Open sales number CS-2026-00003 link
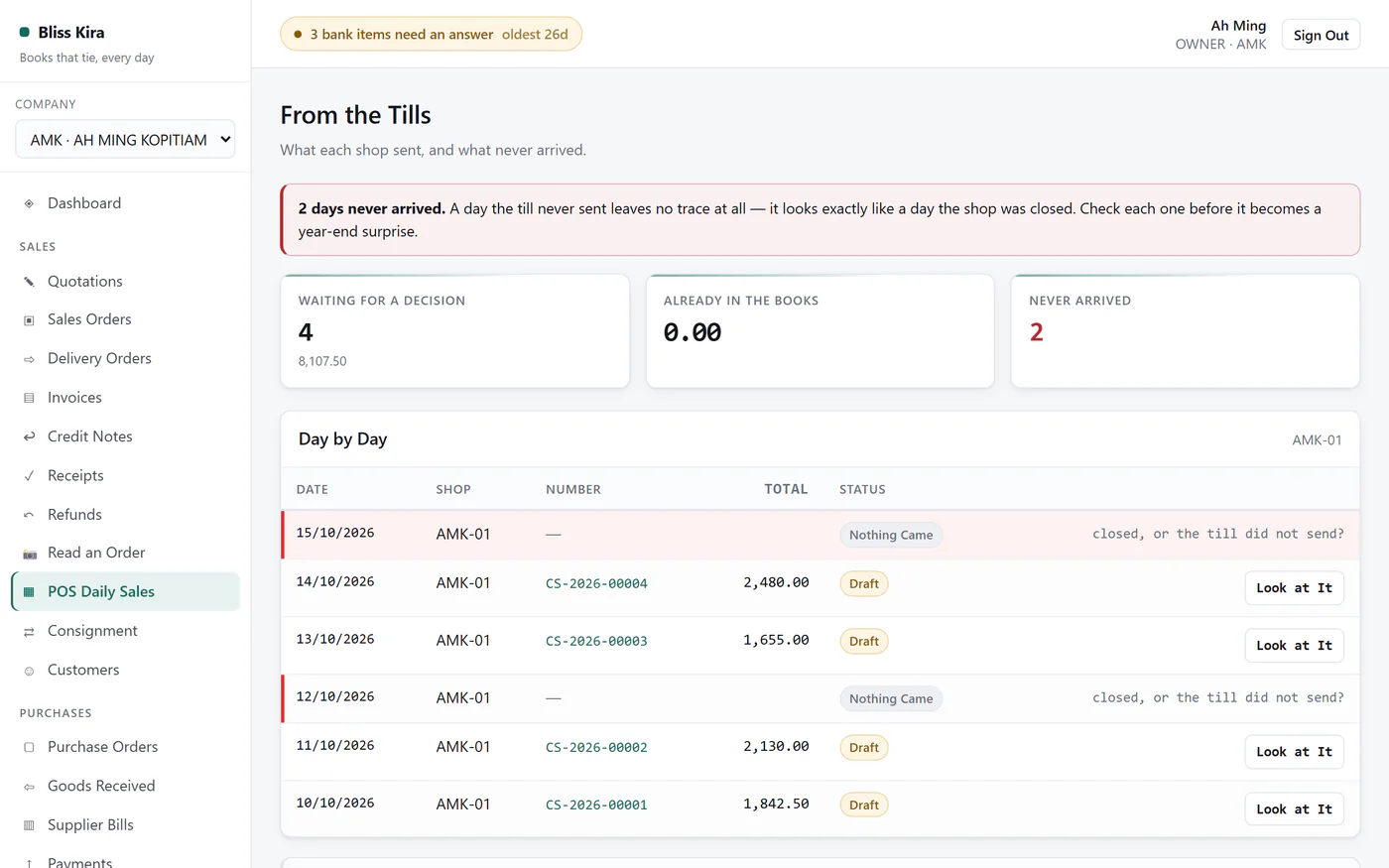This screenshot has height=868, width=1389. point(596,641)
